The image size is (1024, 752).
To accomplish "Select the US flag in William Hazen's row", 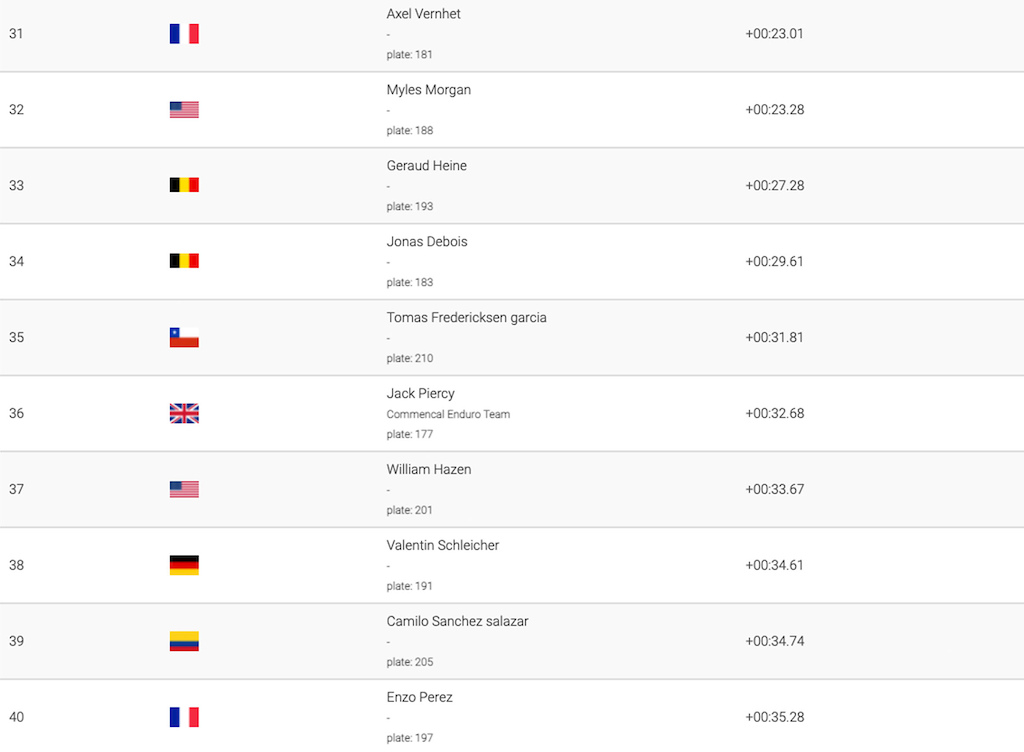I will pyautogui.click(x=184, y=489).
